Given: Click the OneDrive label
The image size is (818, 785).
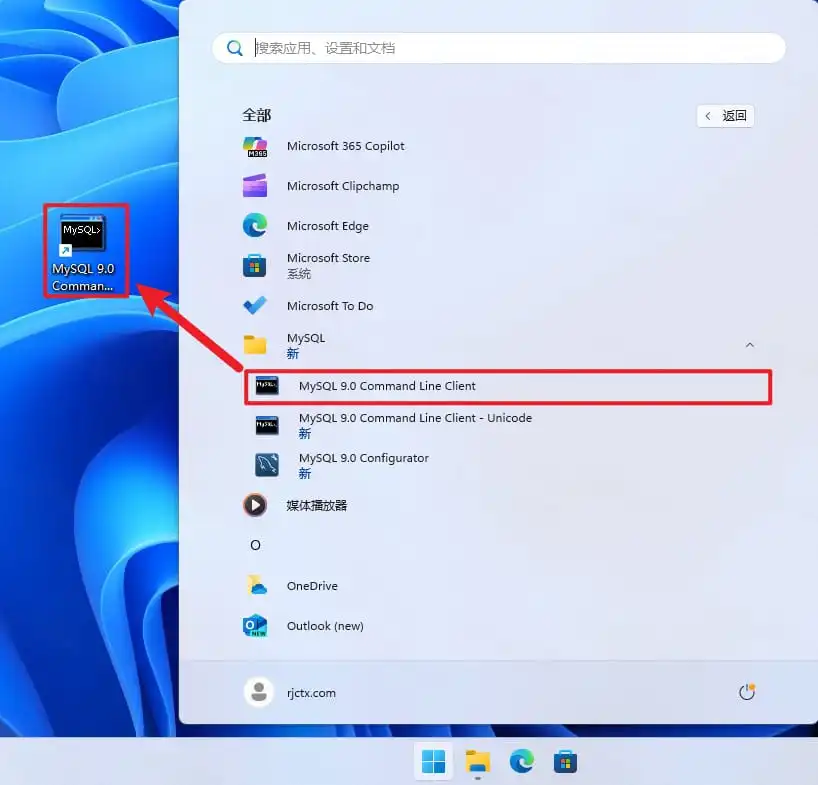Looking at the screenshot, I should 312,586.
